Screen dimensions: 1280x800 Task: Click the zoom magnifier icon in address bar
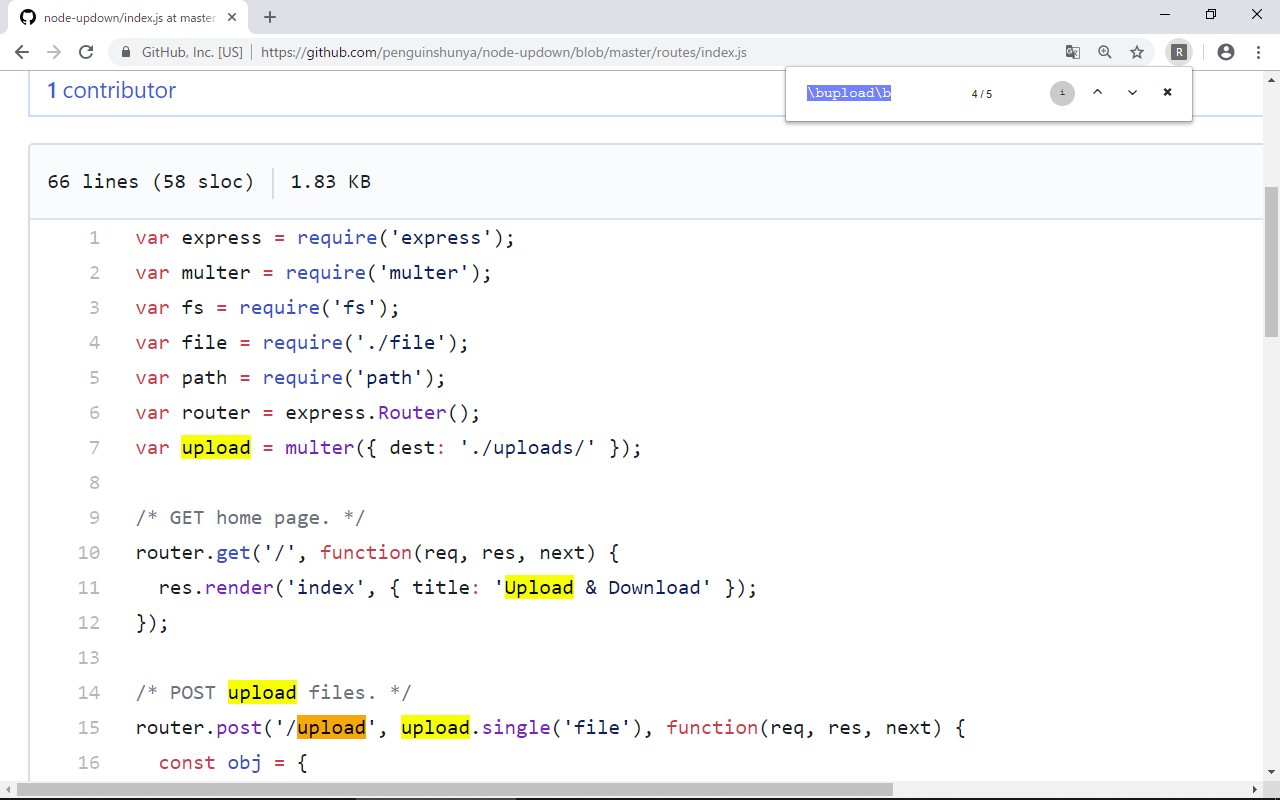[x=1105, y=52]
